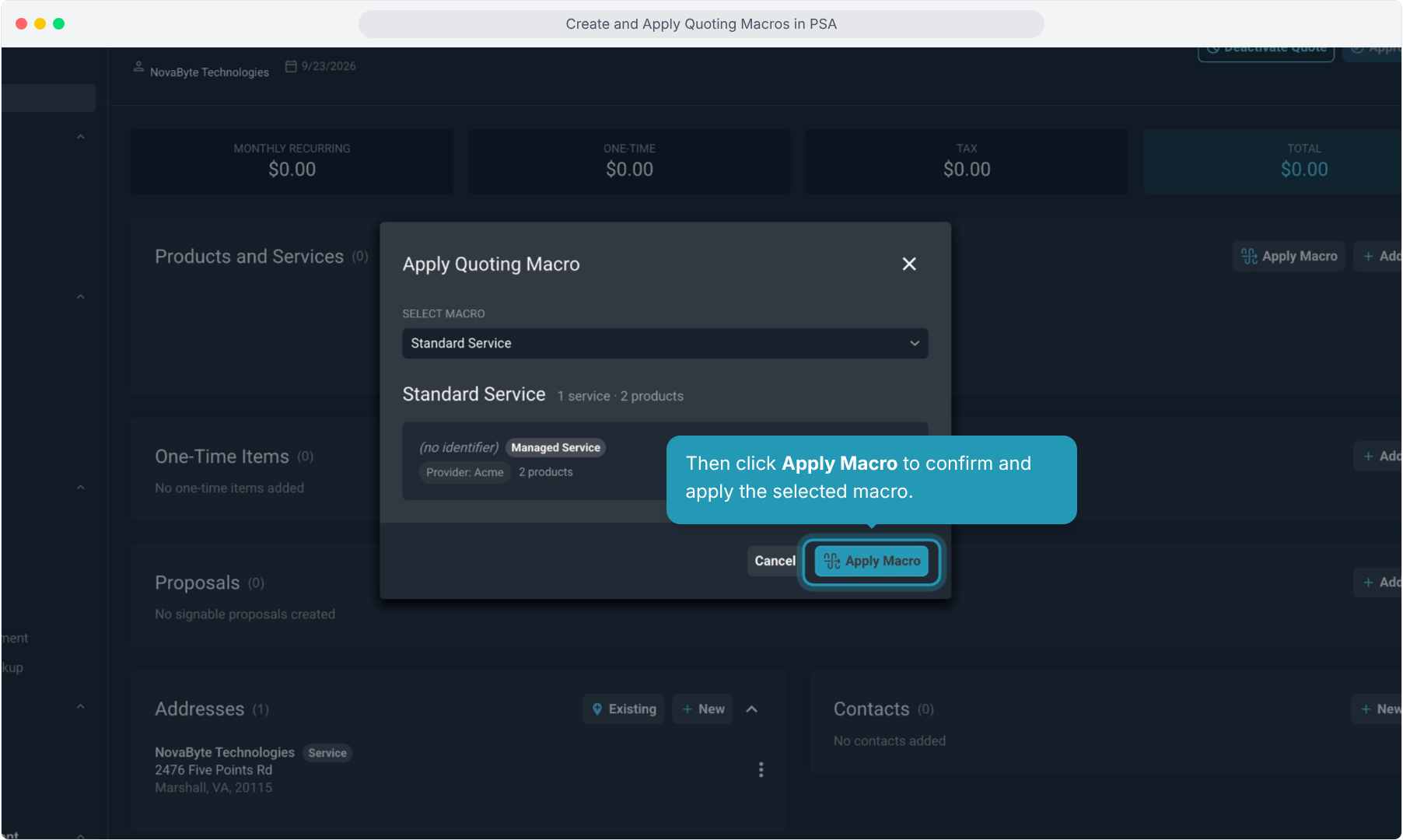The height and width of the screenshot is (840, 1403).
Task: Click "Marshall, VA, 20115" text
Action: click(x=214, y=789)
